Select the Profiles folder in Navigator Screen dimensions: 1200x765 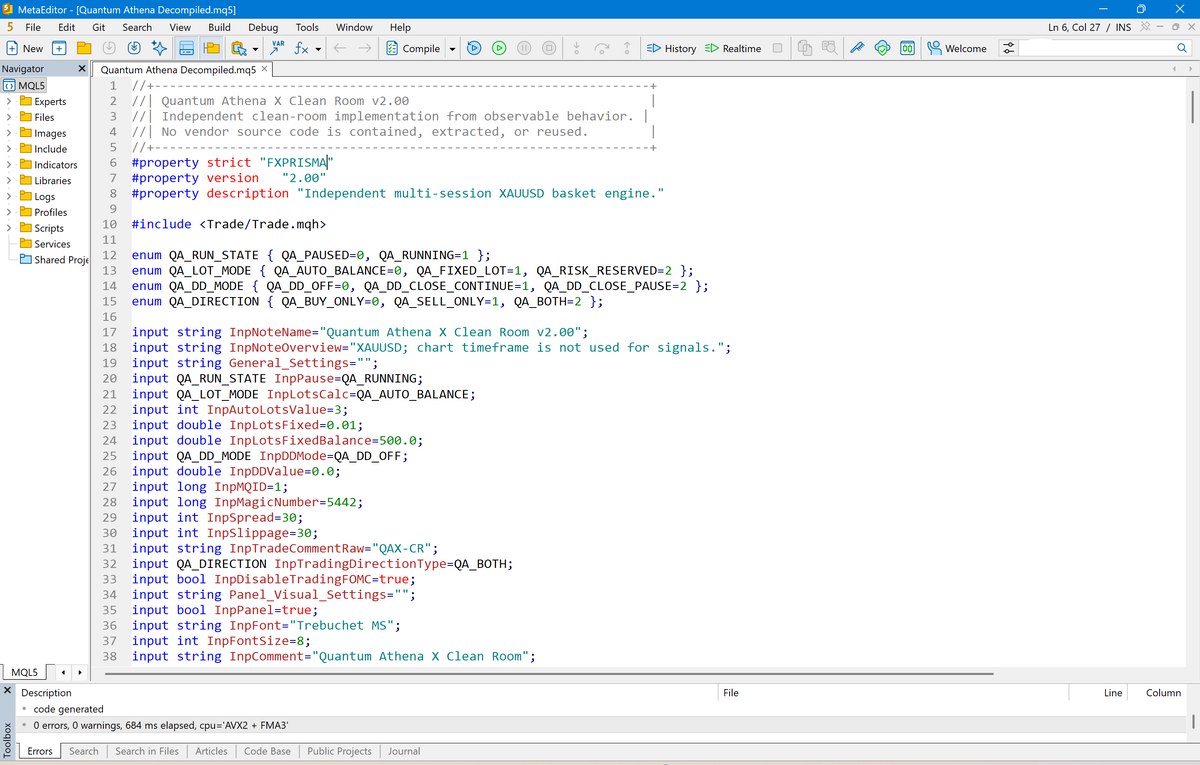point(43,212)
